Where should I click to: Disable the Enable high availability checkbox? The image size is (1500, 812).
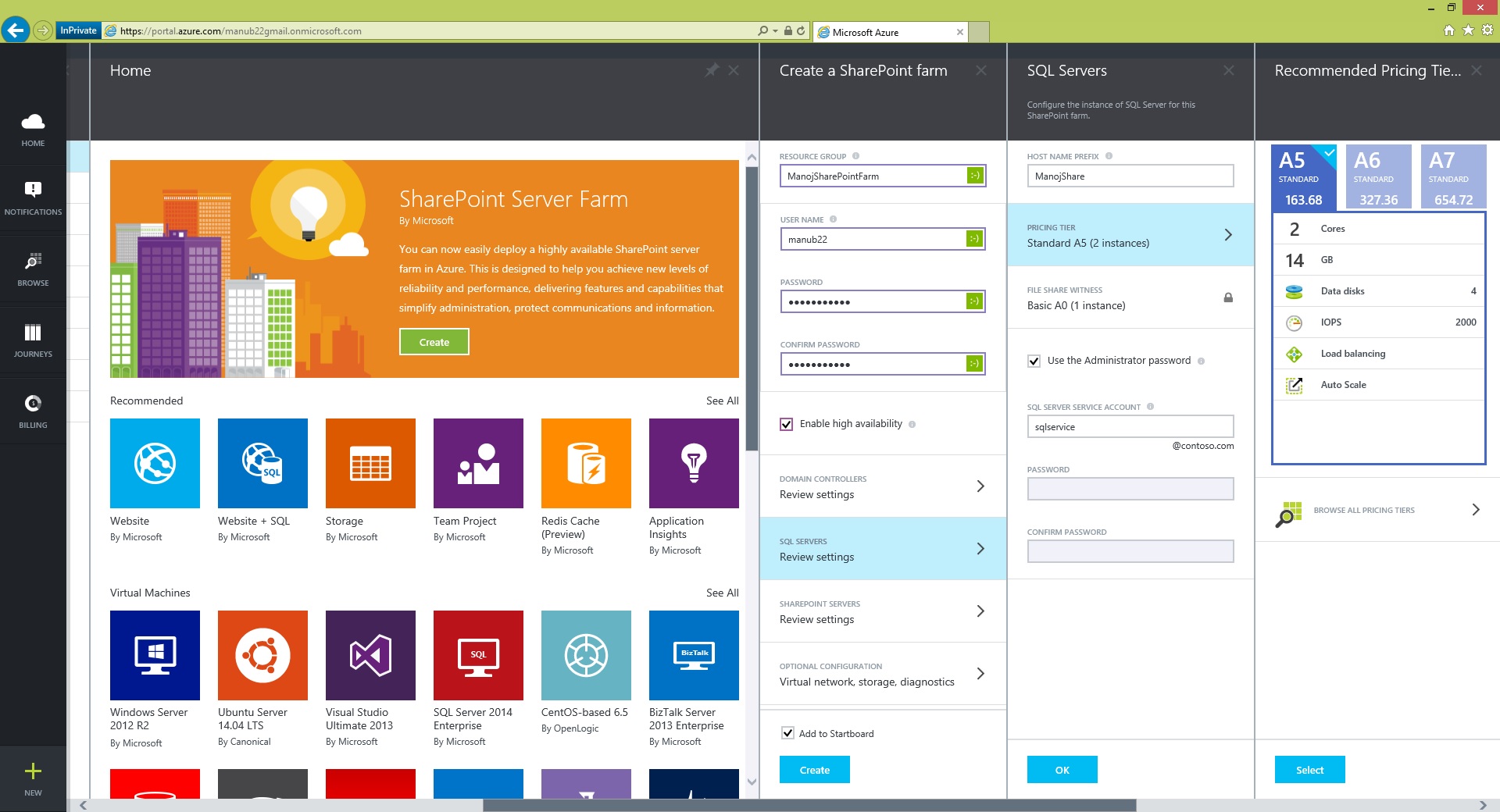click(787, 424)
